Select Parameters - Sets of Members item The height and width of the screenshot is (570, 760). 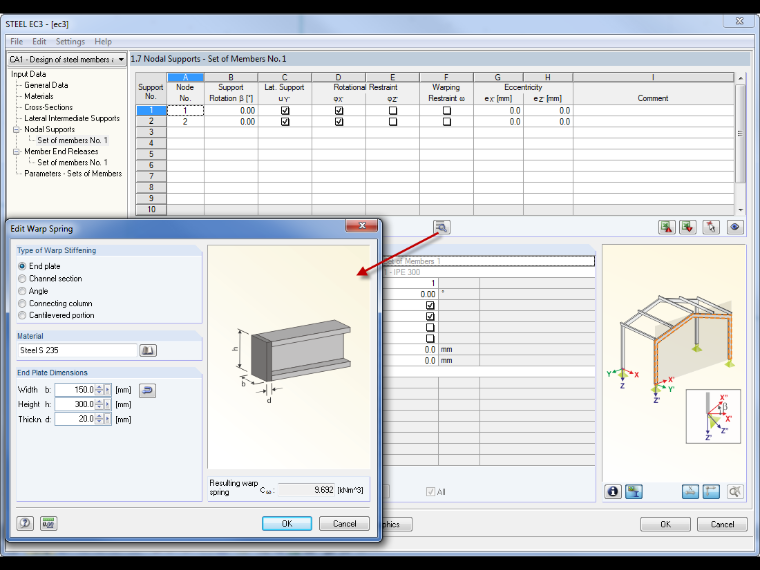pyautogui.click(x=73, y=174)
